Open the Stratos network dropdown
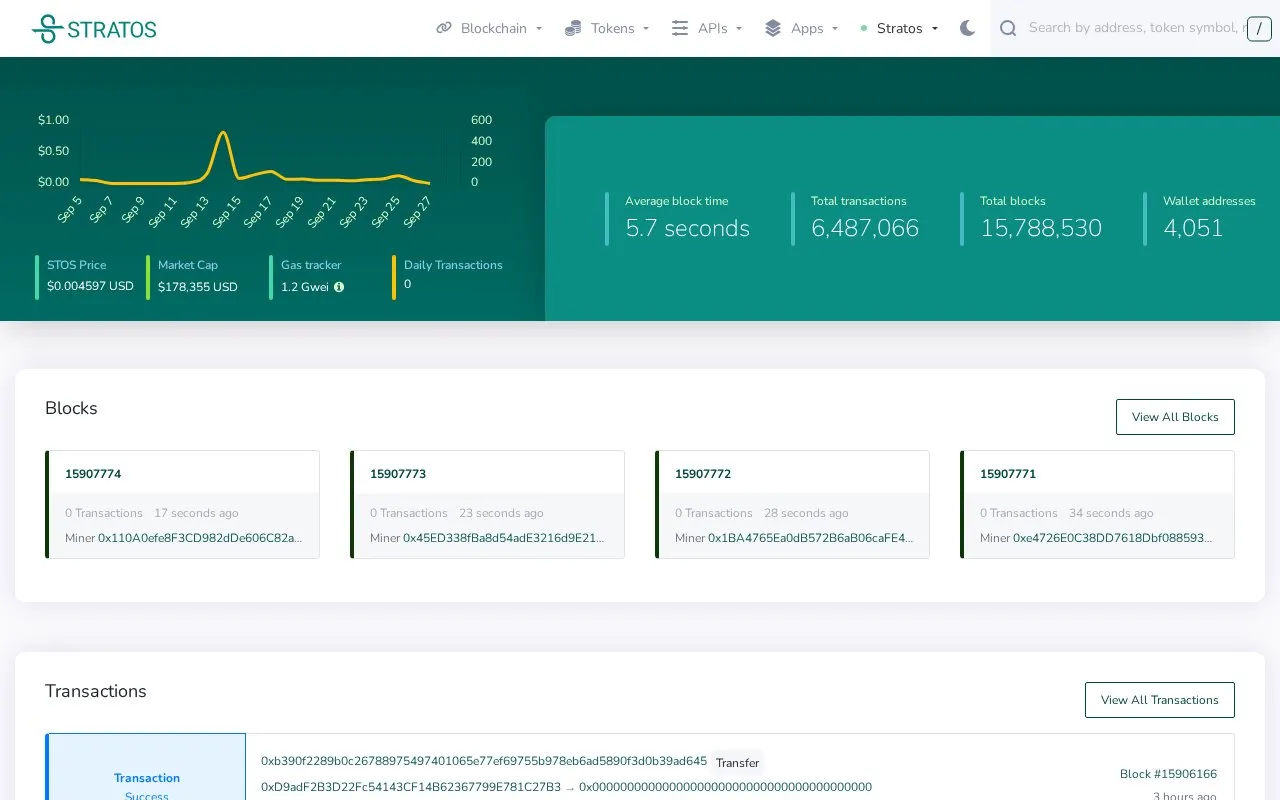The image size is (1280, 800). 900,28
